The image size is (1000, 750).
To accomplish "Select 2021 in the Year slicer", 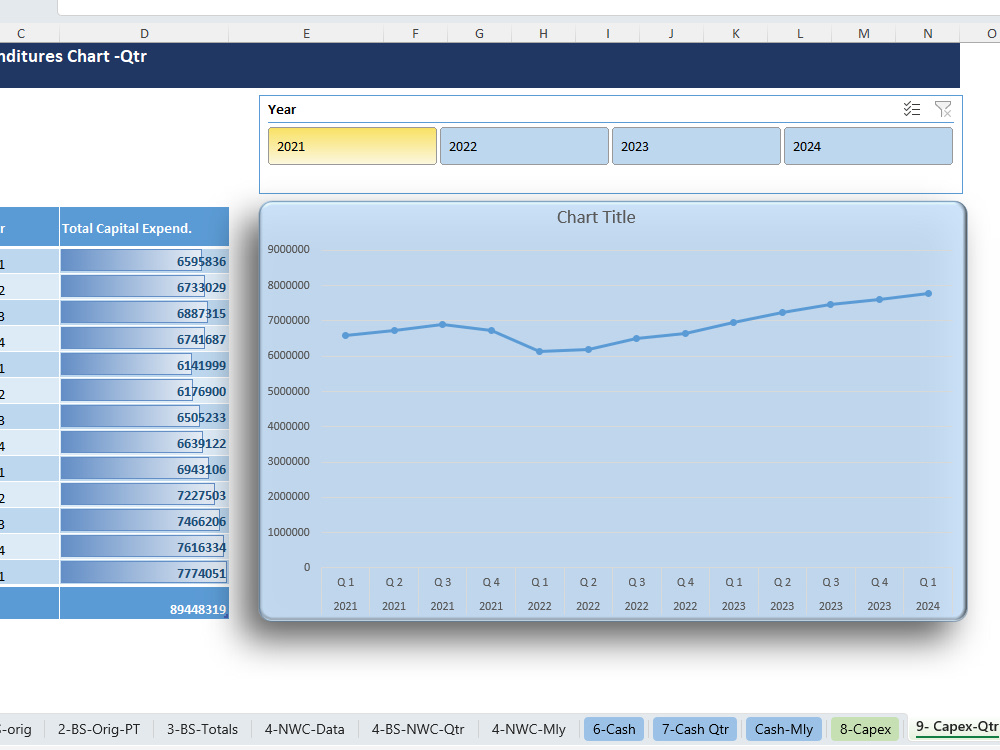I will tap(352, 145).
